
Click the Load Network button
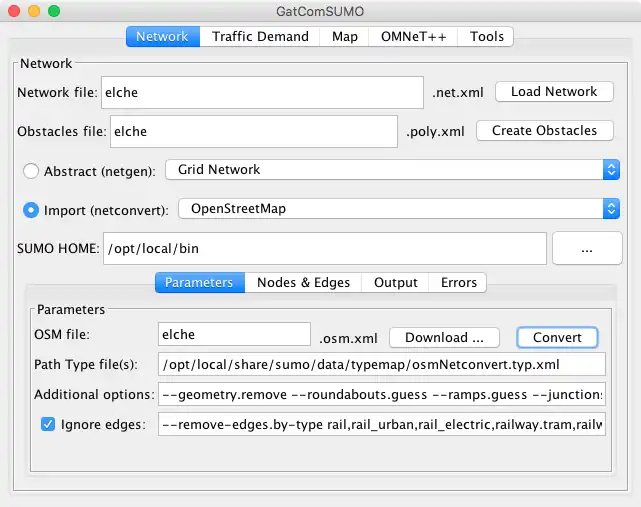[x=554, y=92]
